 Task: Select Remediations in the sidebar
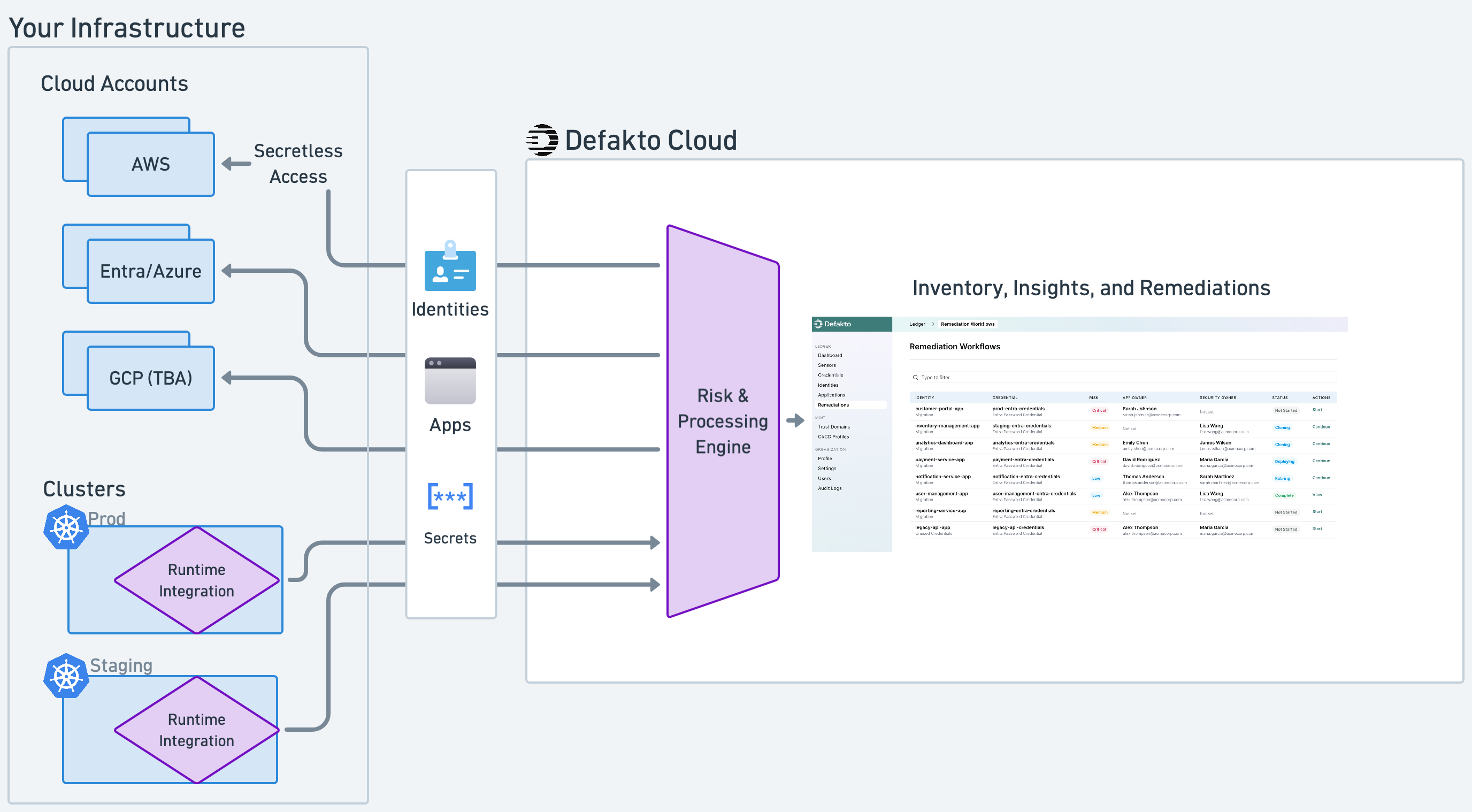(x=851, y=405)
